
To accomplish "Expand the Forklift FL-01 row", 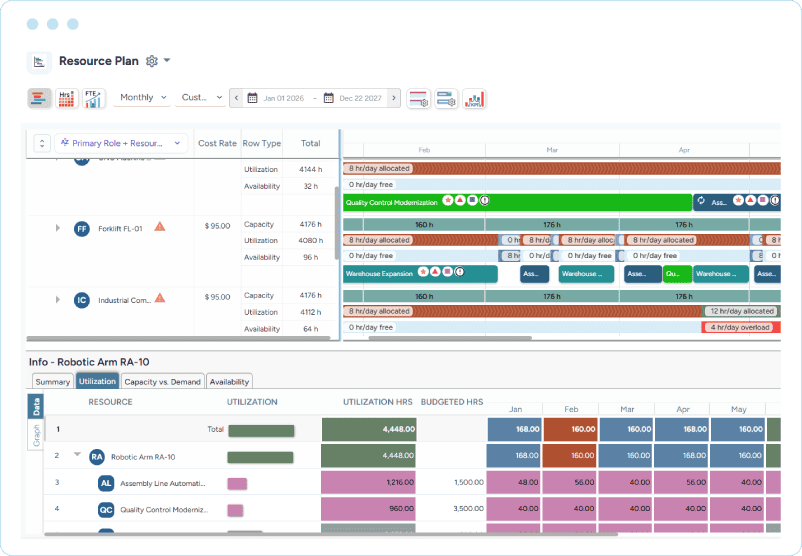I will pyautogui.click(x=57, y=228).
